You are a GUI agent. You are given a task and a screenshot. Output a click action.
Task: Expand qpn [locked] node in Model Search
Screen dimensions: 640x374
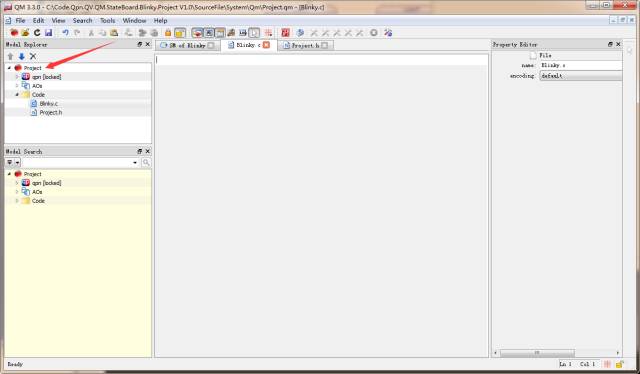pyautogui.click(x=17, y=183)
